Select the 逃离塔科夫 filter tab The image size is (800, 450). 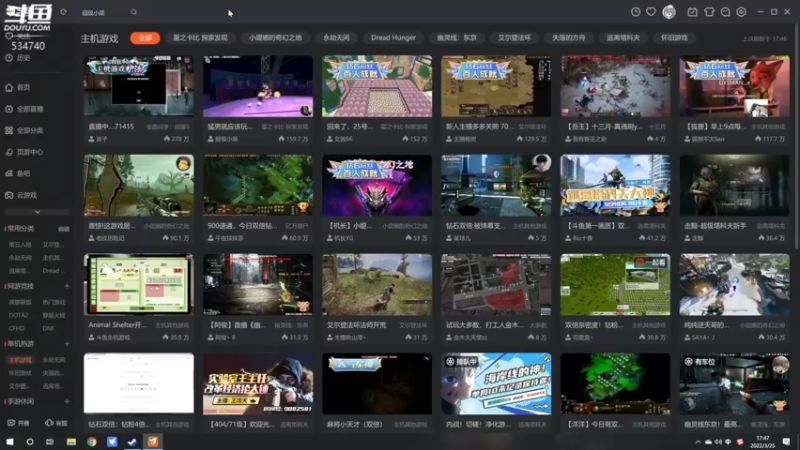pos(623,38)
